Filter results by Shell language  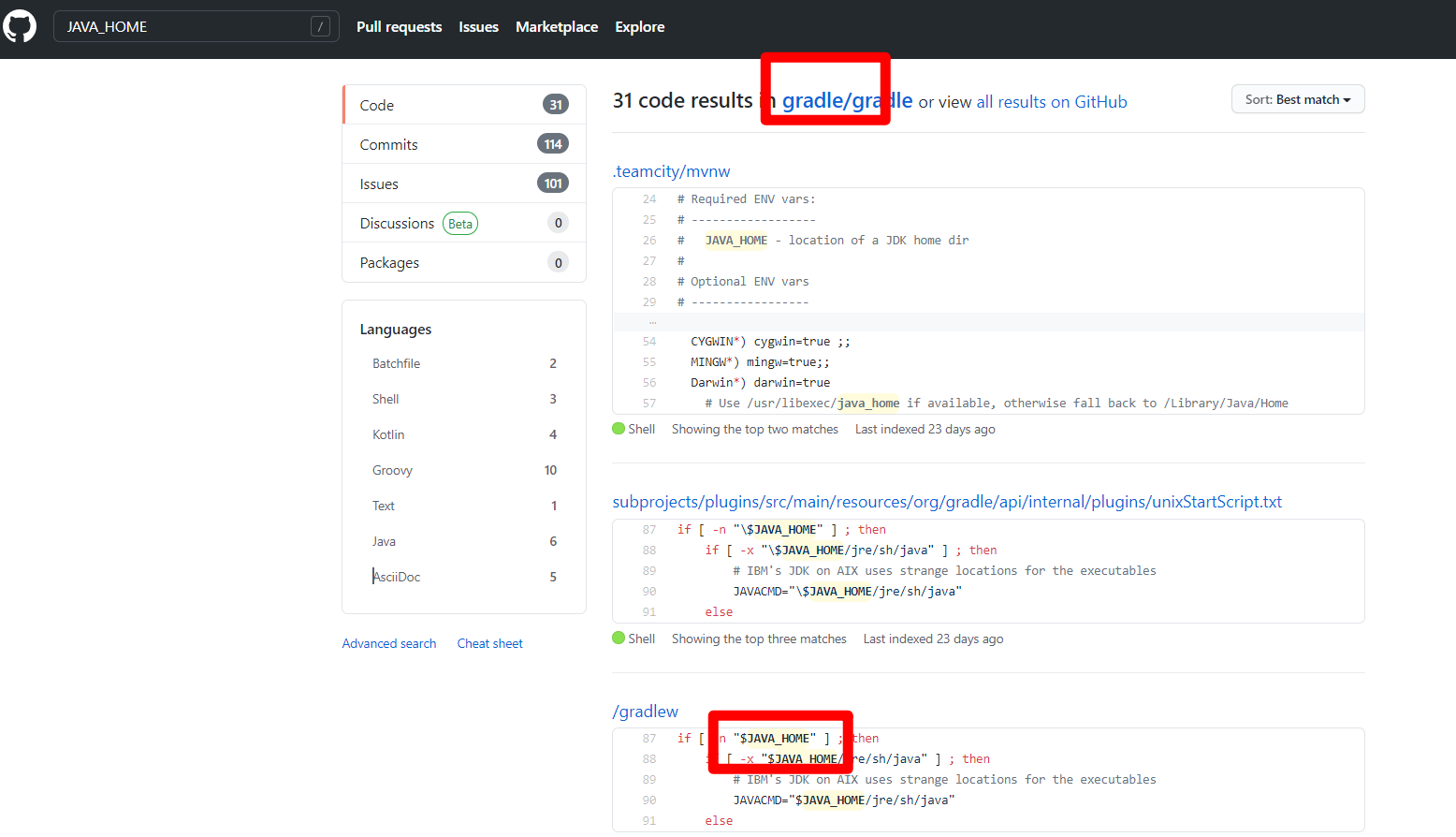(x=464, y=399)
